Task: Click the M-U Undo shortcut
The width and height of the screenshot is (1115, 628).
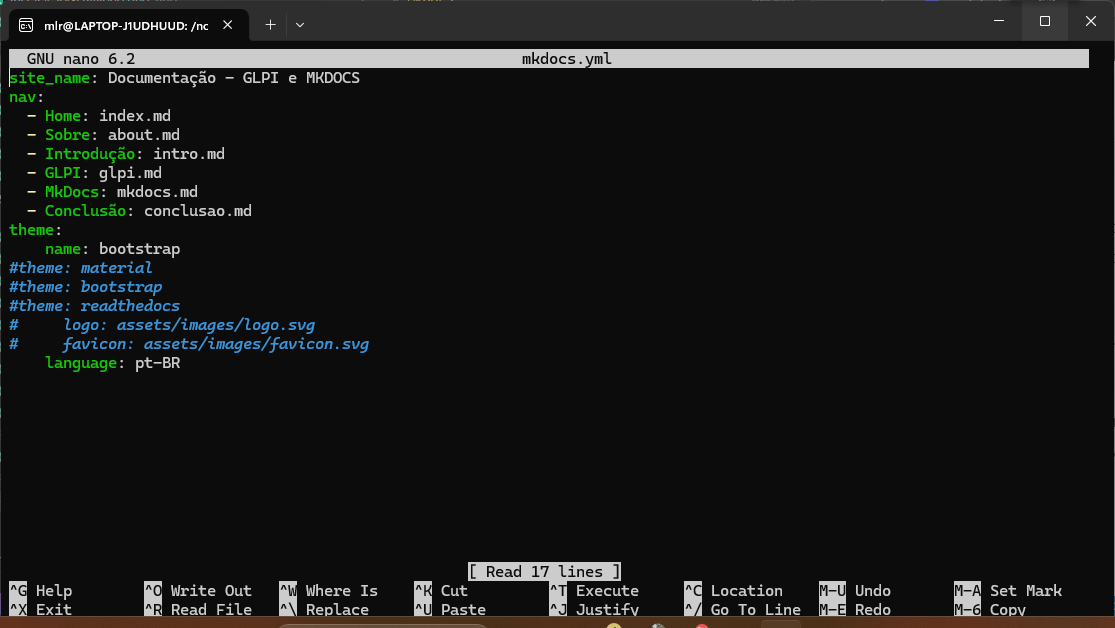Action: (x=855, y=591)
